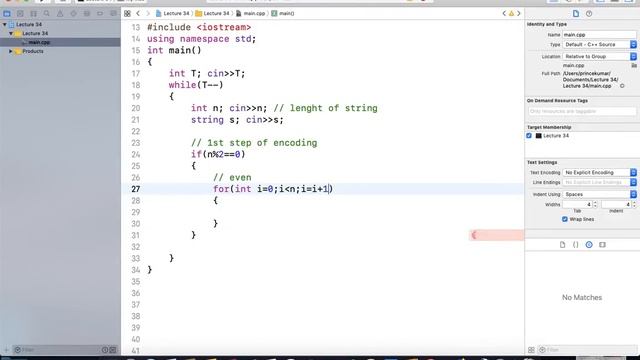Screen dimensions: 640x360
Task: Go forward in editor history
Action: click(x=148, y=13)
